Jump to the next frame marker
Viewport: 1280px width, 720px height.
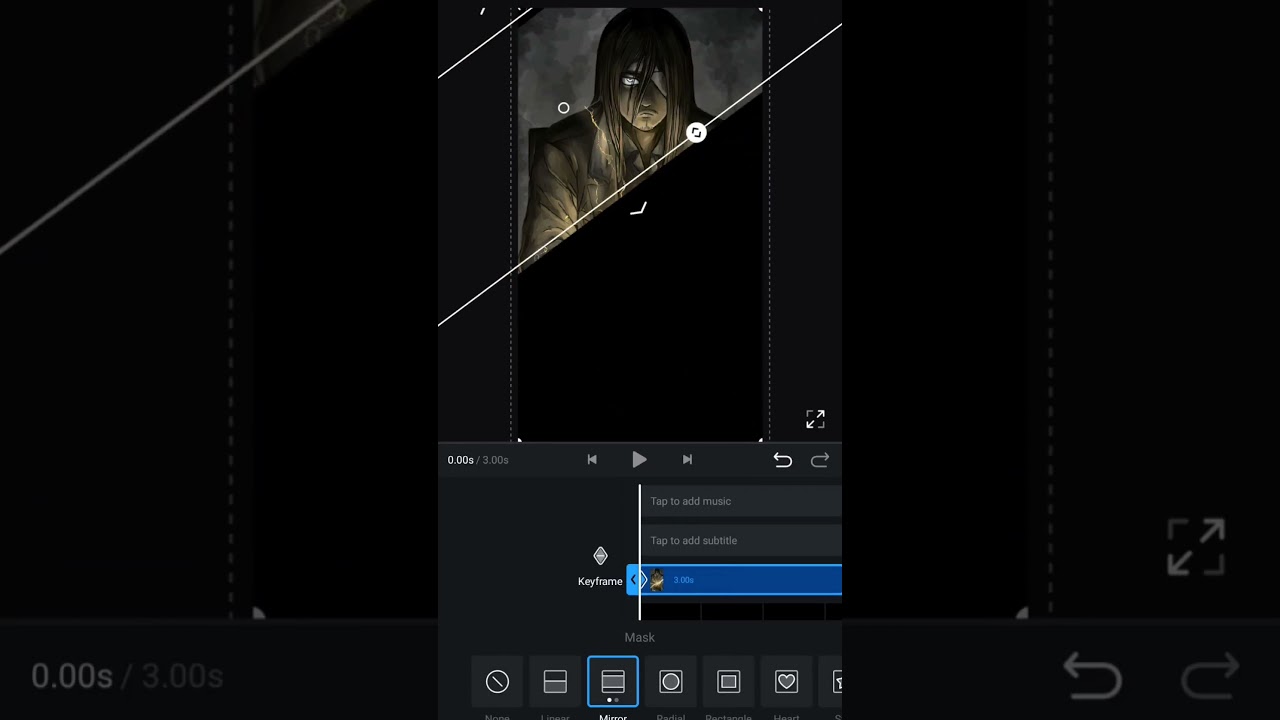coord(687,460)
